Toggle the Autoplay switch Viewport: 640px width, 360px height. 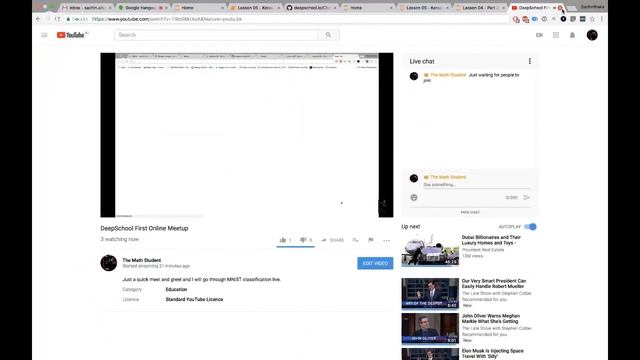[531, 227]
